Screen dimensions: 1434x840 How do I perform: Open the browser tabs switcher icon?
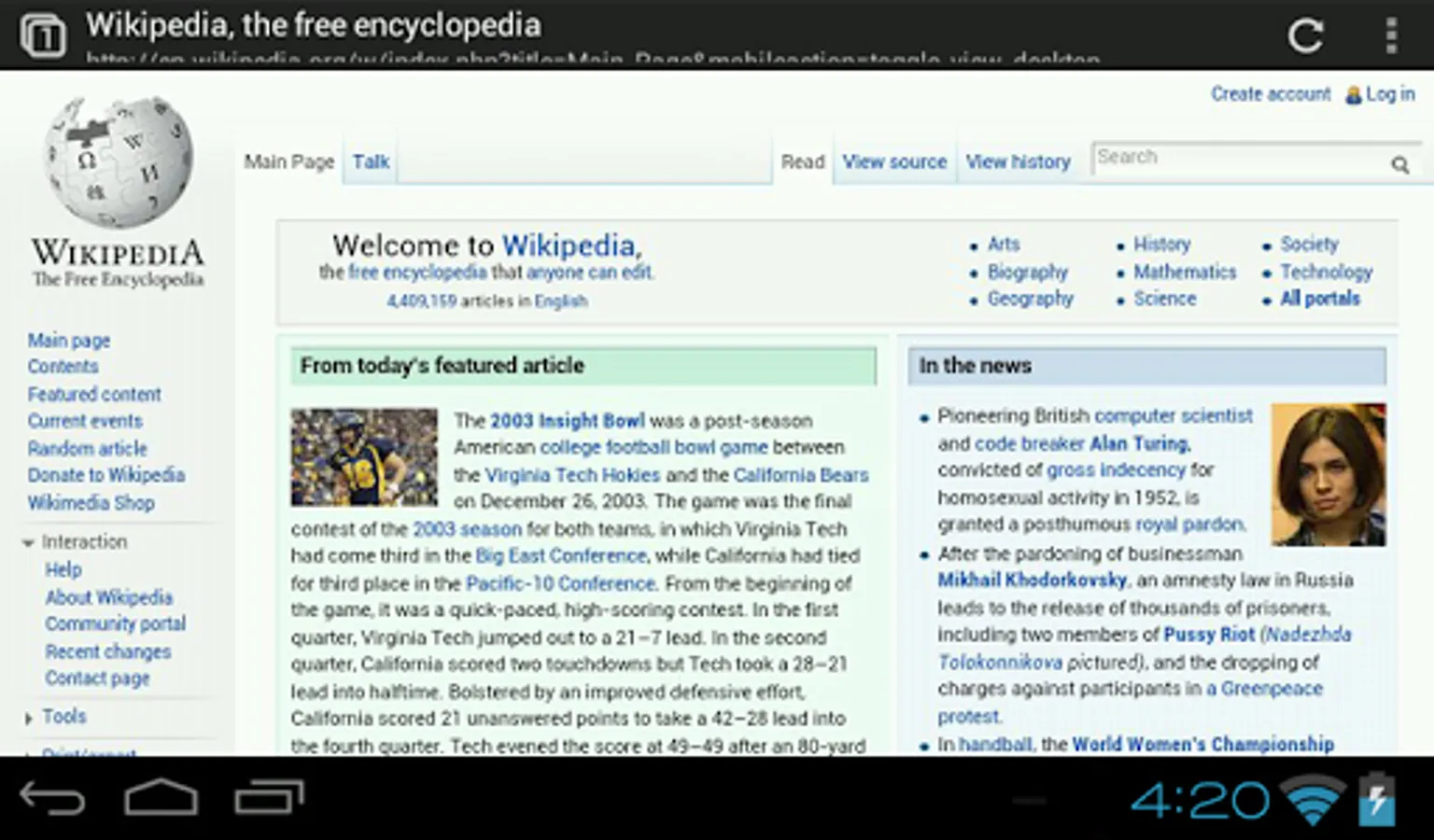point(42,35)
